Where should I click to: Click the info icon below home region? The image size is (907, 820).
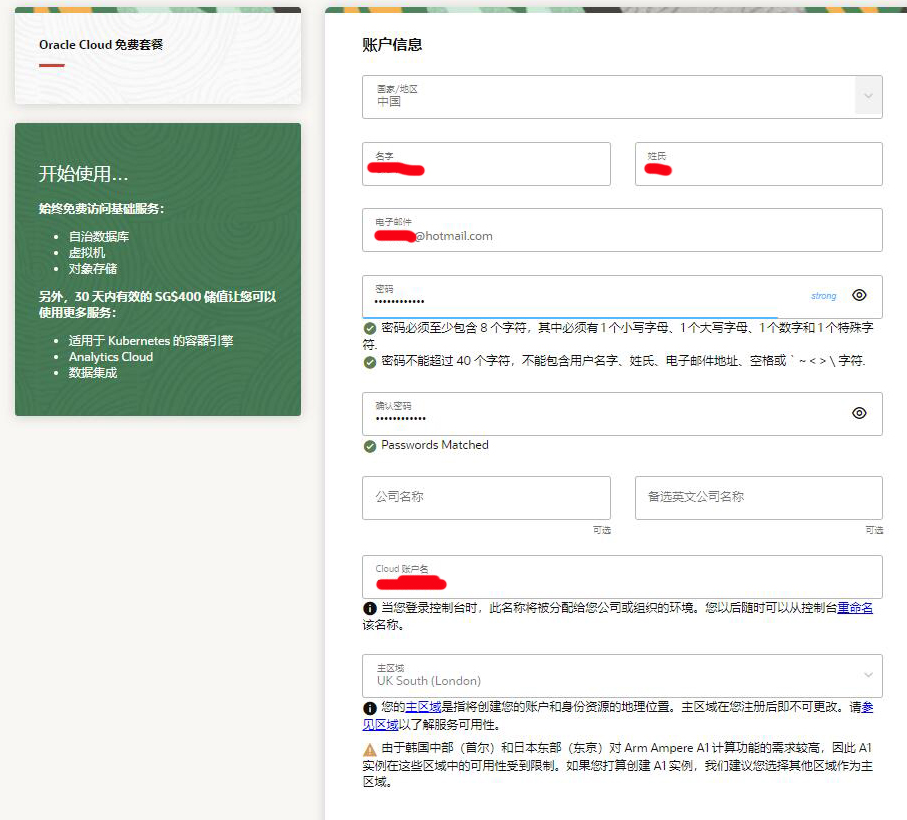pyautogui.click(x=370, y=708)
